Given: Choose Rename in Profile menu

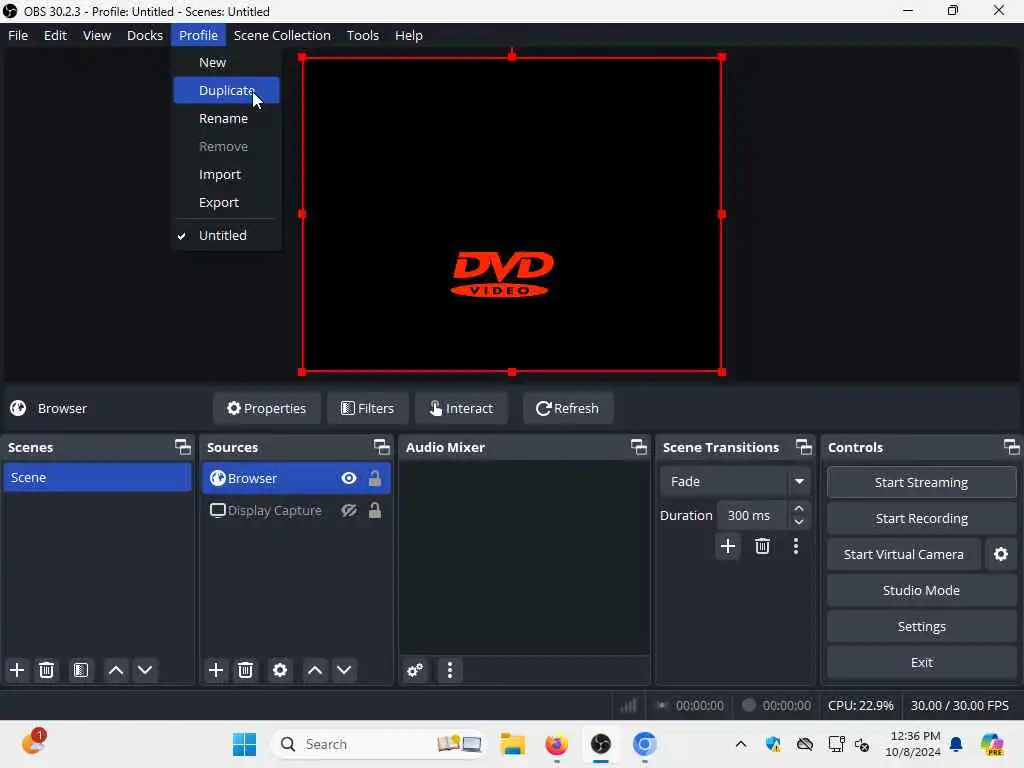Looking at the screenshot, I should coord(226,118).
